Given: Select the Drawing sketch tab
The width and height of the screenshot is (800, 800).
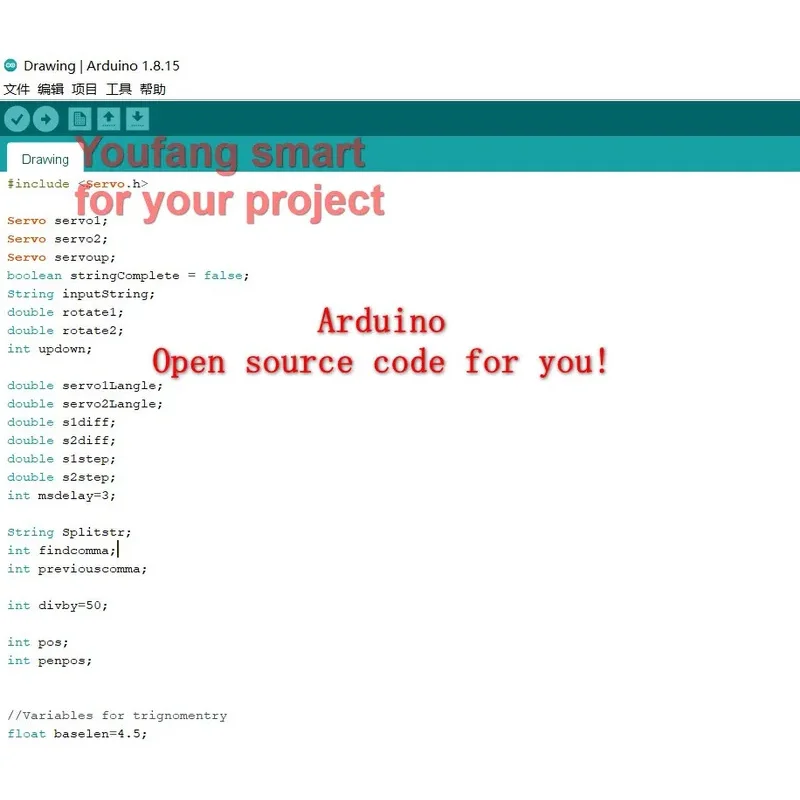Looking at the screenshot, I should click(45, 159).
